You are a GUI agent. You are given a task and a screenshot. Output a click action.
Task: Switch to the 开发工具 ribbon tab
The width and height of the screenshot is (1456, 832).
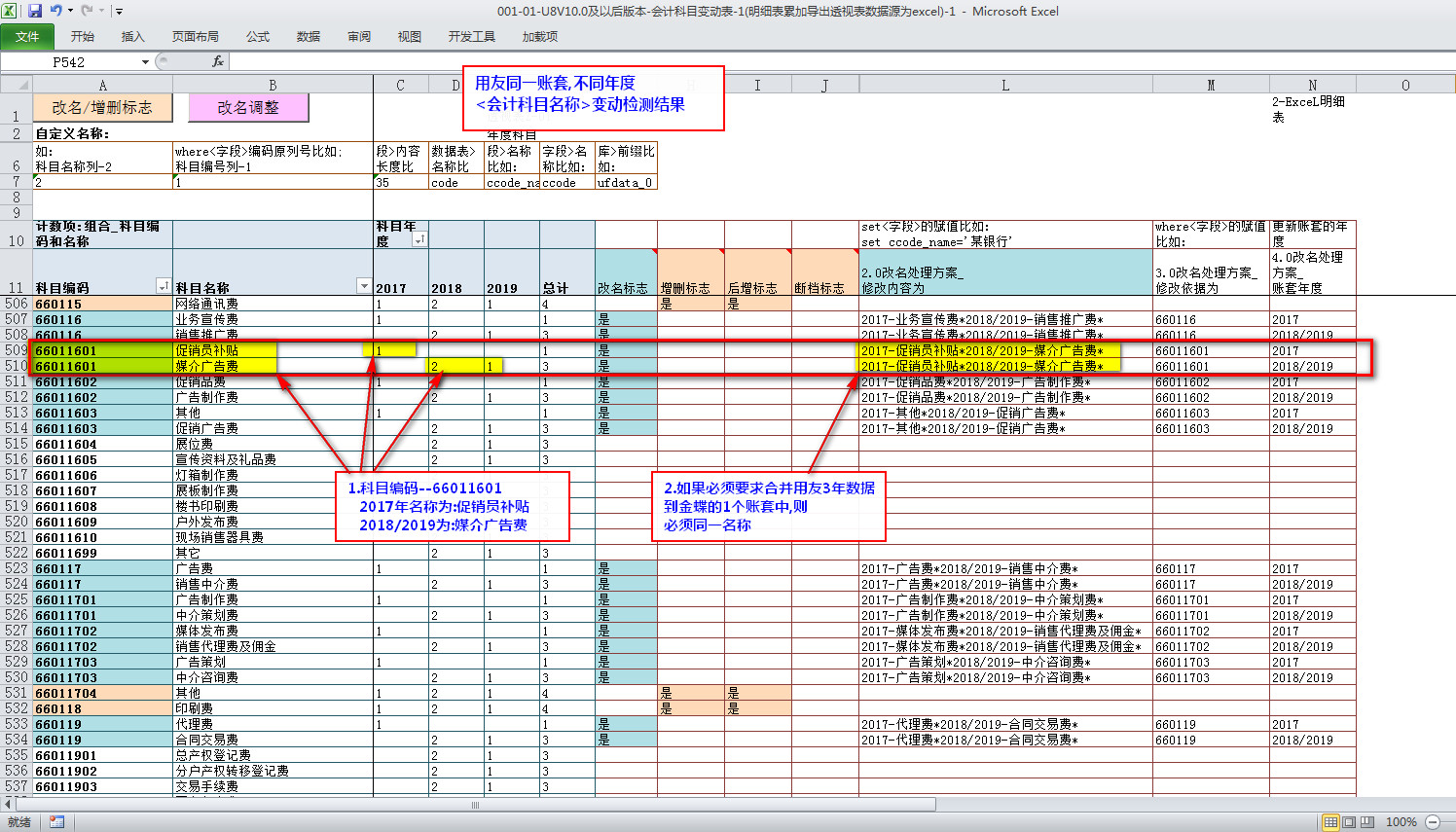(x=471, y=37)
